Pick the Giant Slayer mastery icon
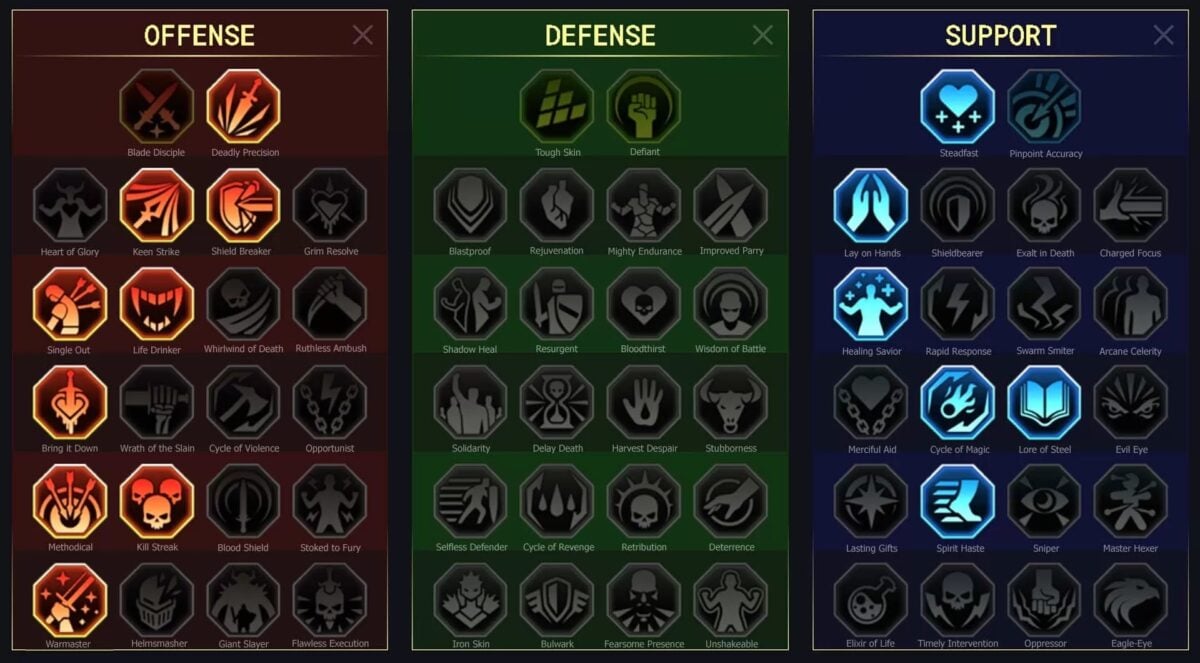Image resolution: width=1200 pixels, height=663 pixels. 244,599
